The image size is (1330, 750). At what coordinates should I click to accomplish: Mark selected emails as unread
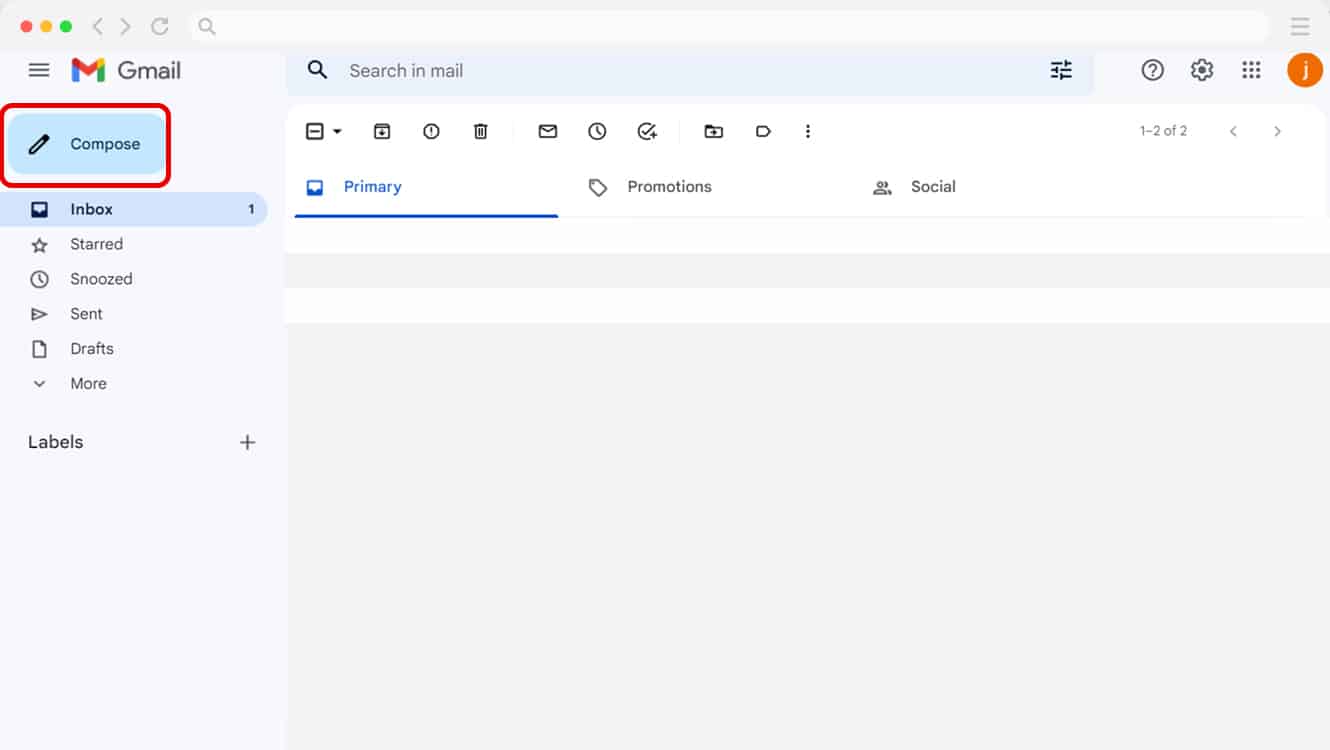coord(547,130)
